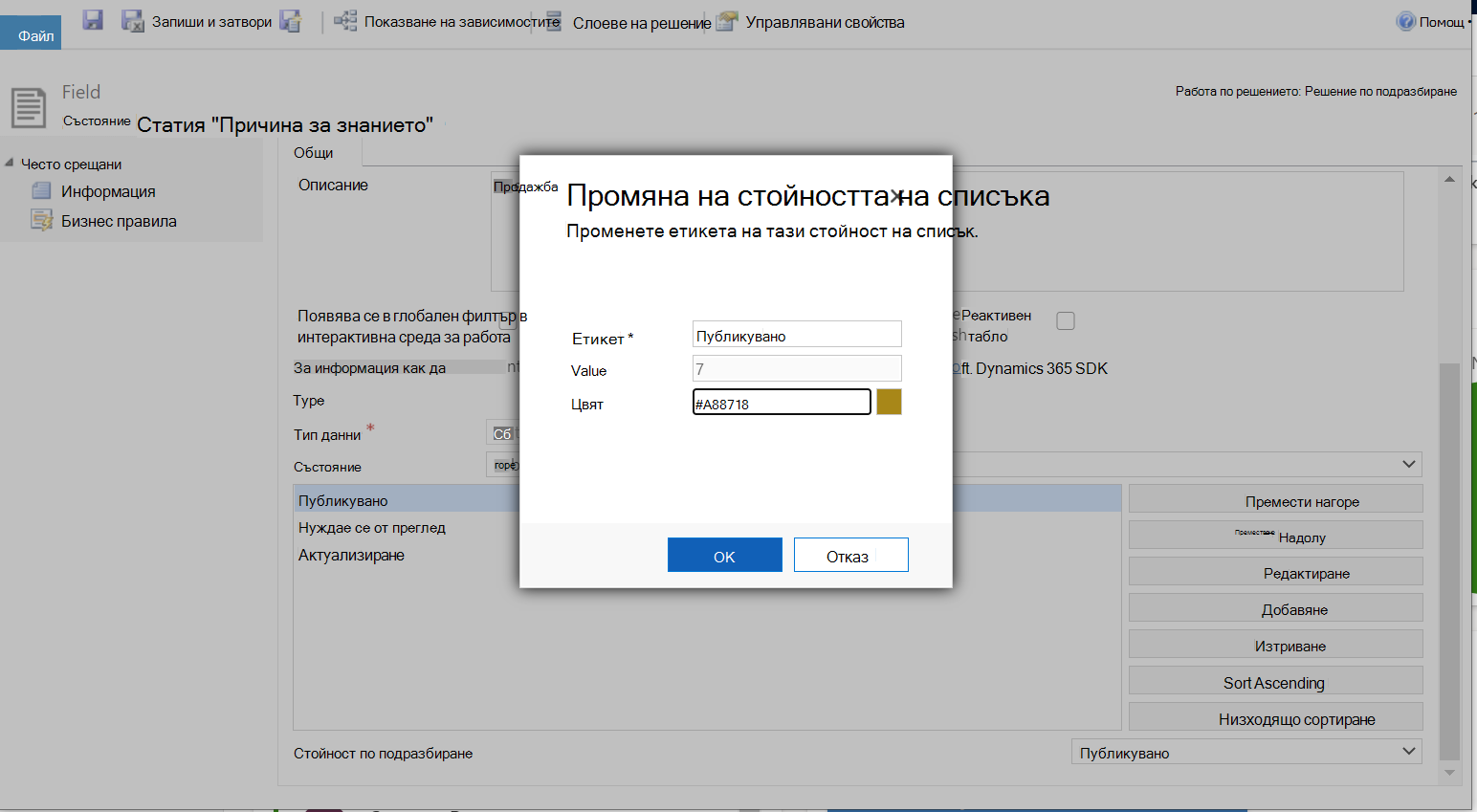Screen dimensions: 1477x812
Task: Select Публикувано in the options list
Action: (707, 499)
